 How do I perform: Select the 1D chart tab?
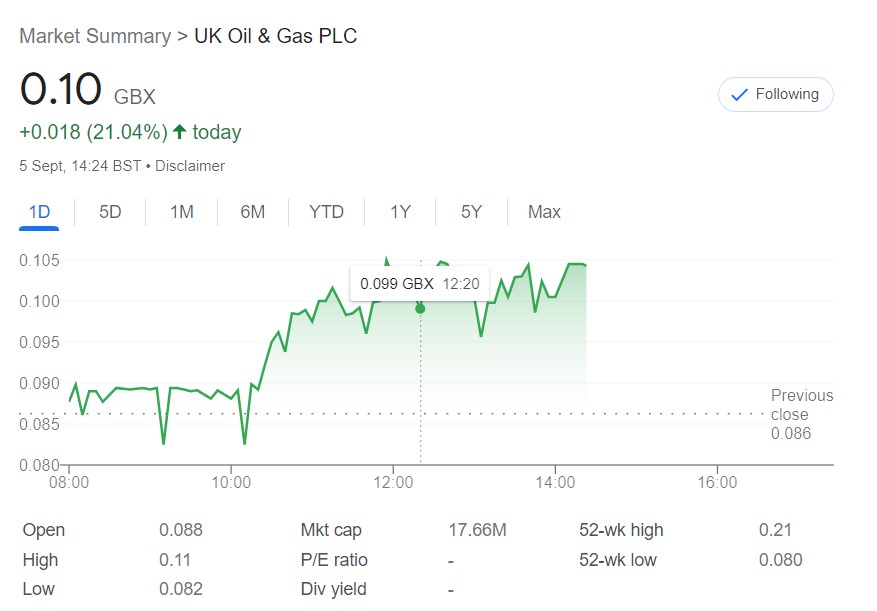point(39,212)
